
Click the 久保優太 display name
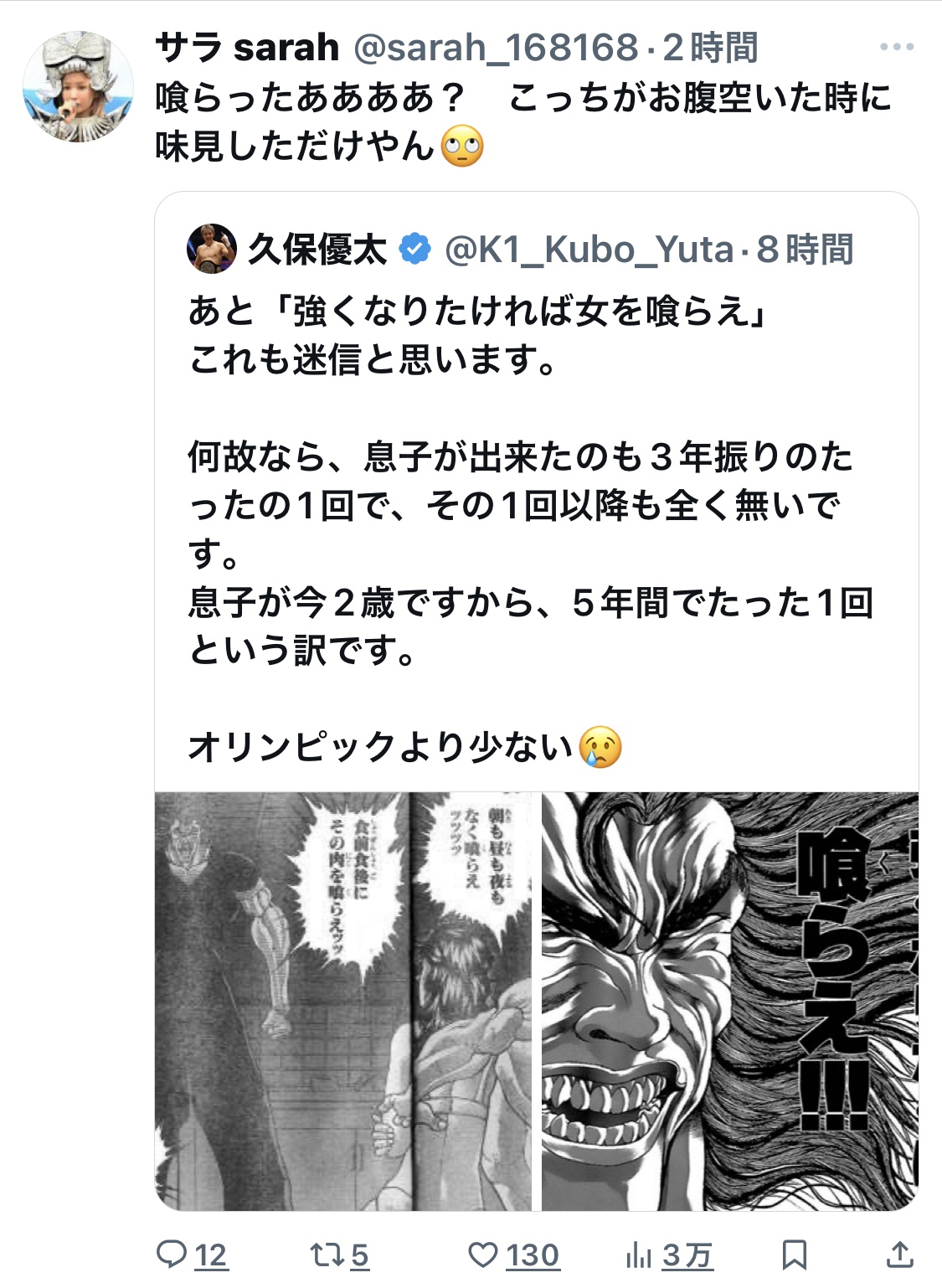(x=317, y=250)
